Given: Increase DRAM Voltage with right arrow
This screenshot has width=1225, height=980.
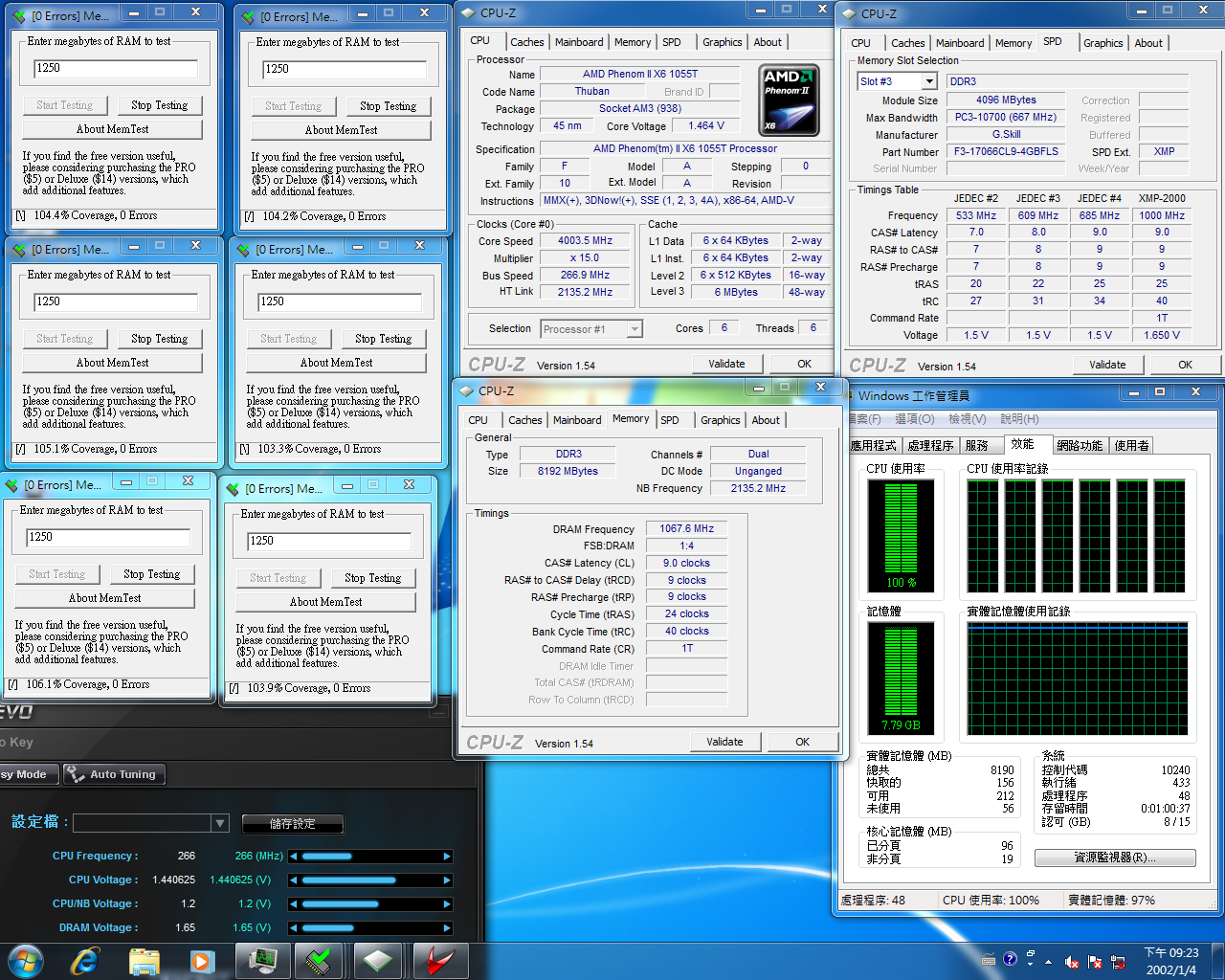Looking at the screenshot, I should 447,928.
